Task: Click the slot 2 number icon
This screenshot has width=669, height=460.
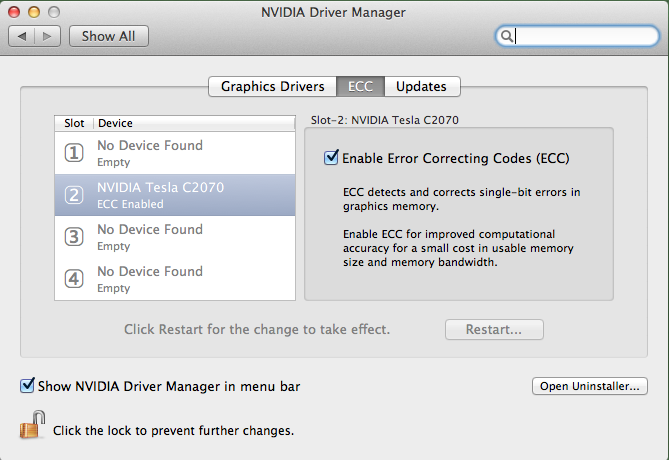Action: coord(74,195)
